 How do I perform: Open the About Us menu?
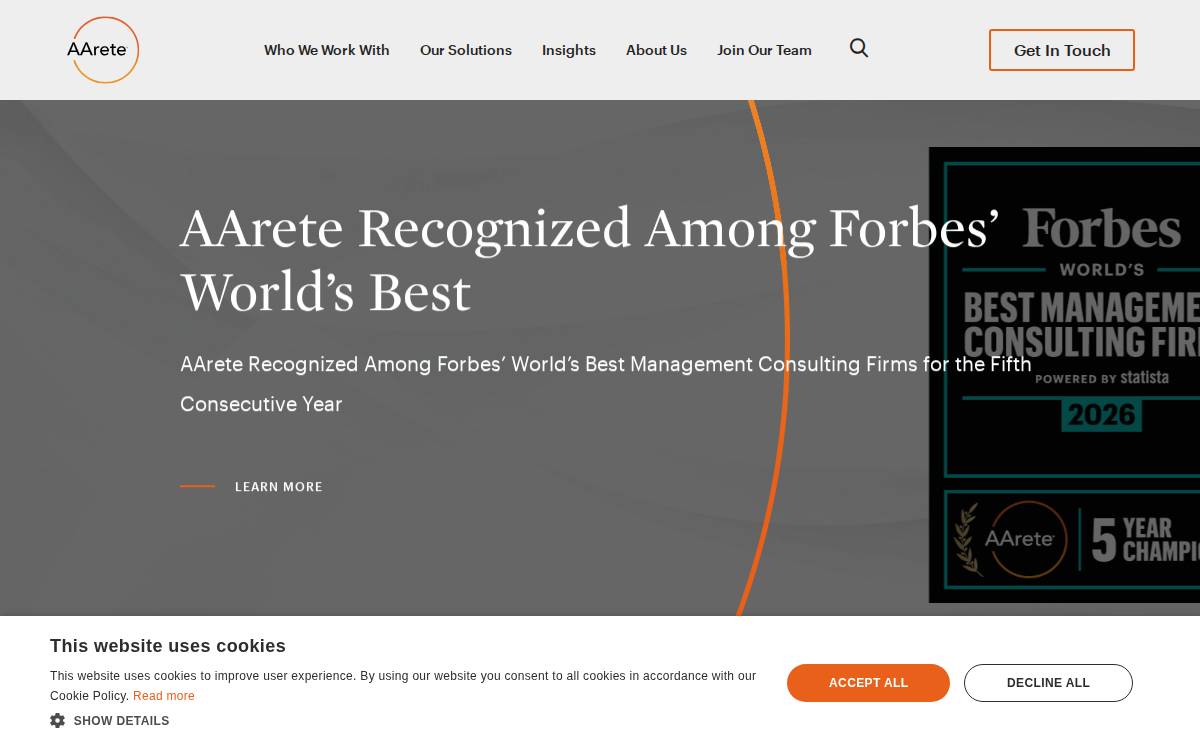click(656, 50)
